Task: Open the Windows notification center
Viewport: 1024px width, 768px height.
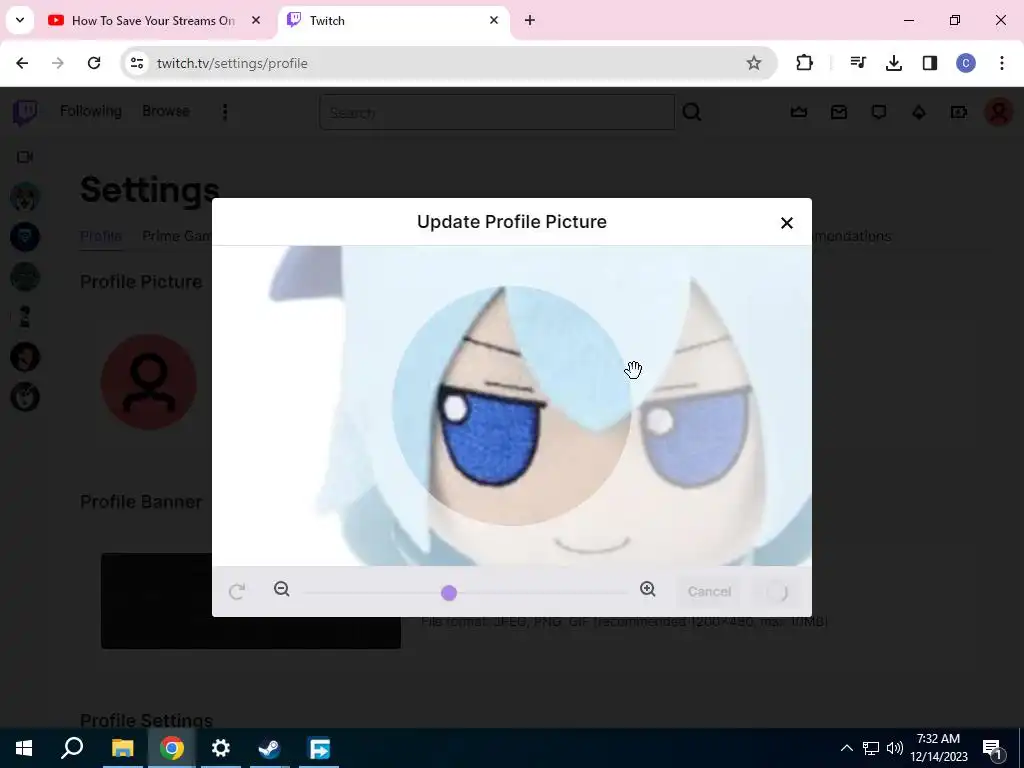Action: click(x=992, y=748)
